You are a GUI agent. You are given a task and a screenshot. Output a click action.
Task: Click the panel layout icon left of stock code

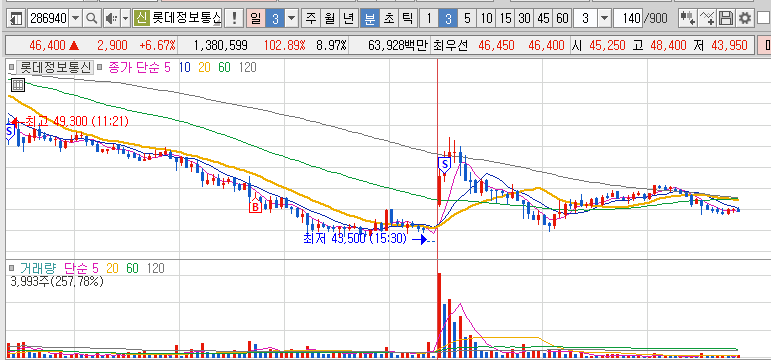point(17,19)
